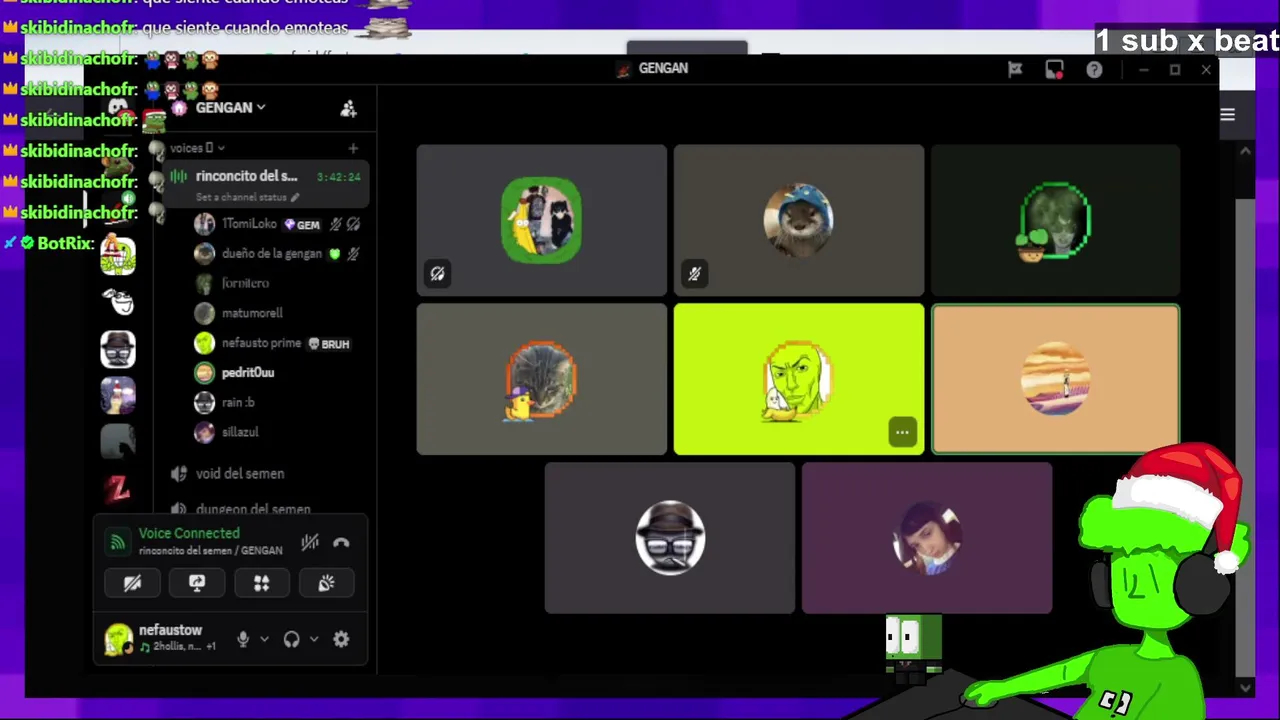The width and height of the screenshot is (1280, 720).
Task: Focus the green-ringed speaking participant tile
Action: (x=1055, y=220)
